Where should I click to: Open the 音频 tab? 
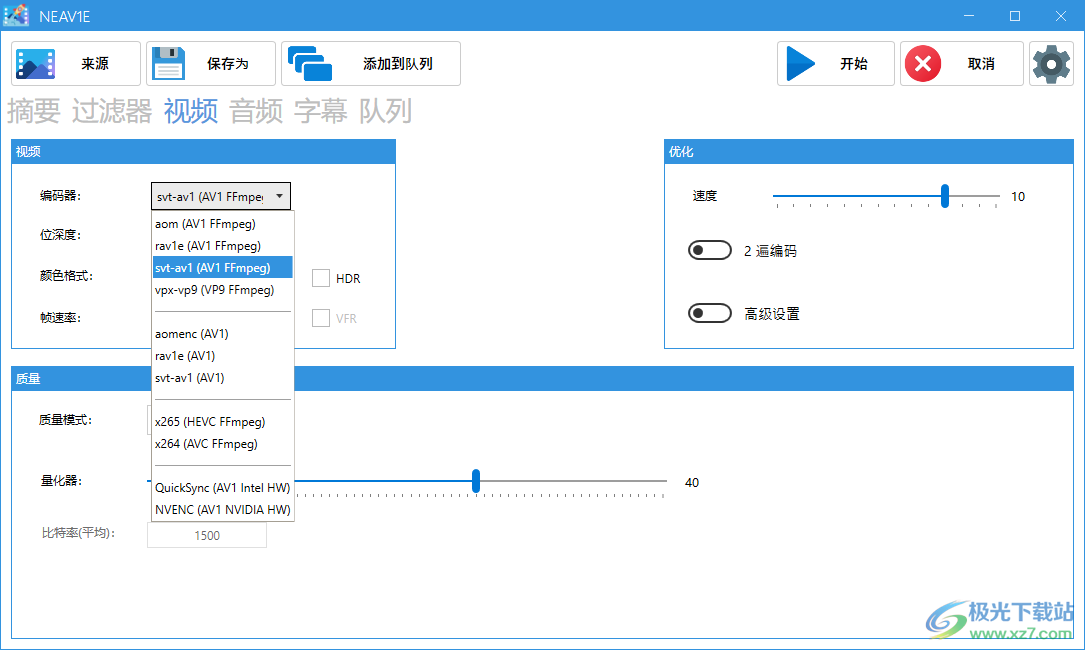[x=256, y=111]
